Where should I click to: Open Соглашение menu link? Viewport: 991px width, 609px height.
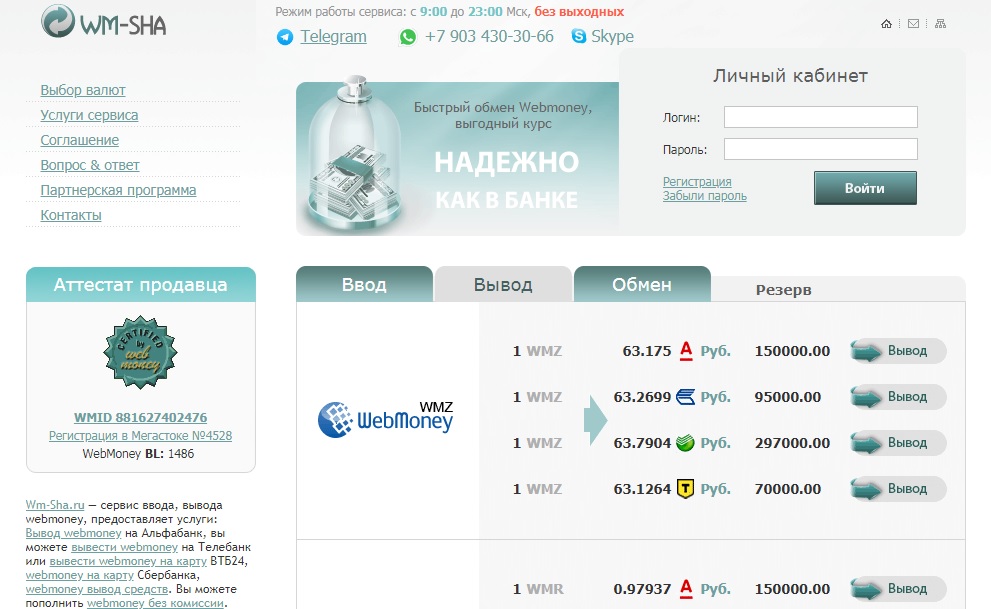coord(80,140)
